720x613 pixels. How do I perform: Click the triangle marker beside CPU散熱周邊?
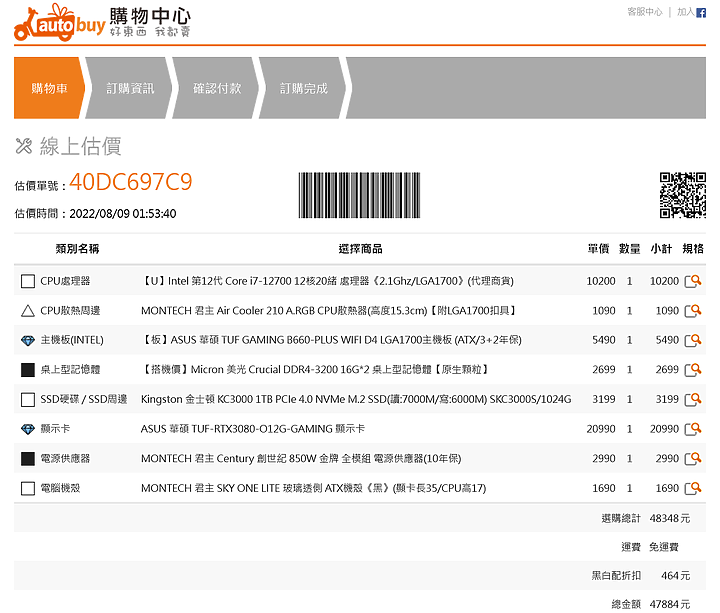click(x=28, y=311)
